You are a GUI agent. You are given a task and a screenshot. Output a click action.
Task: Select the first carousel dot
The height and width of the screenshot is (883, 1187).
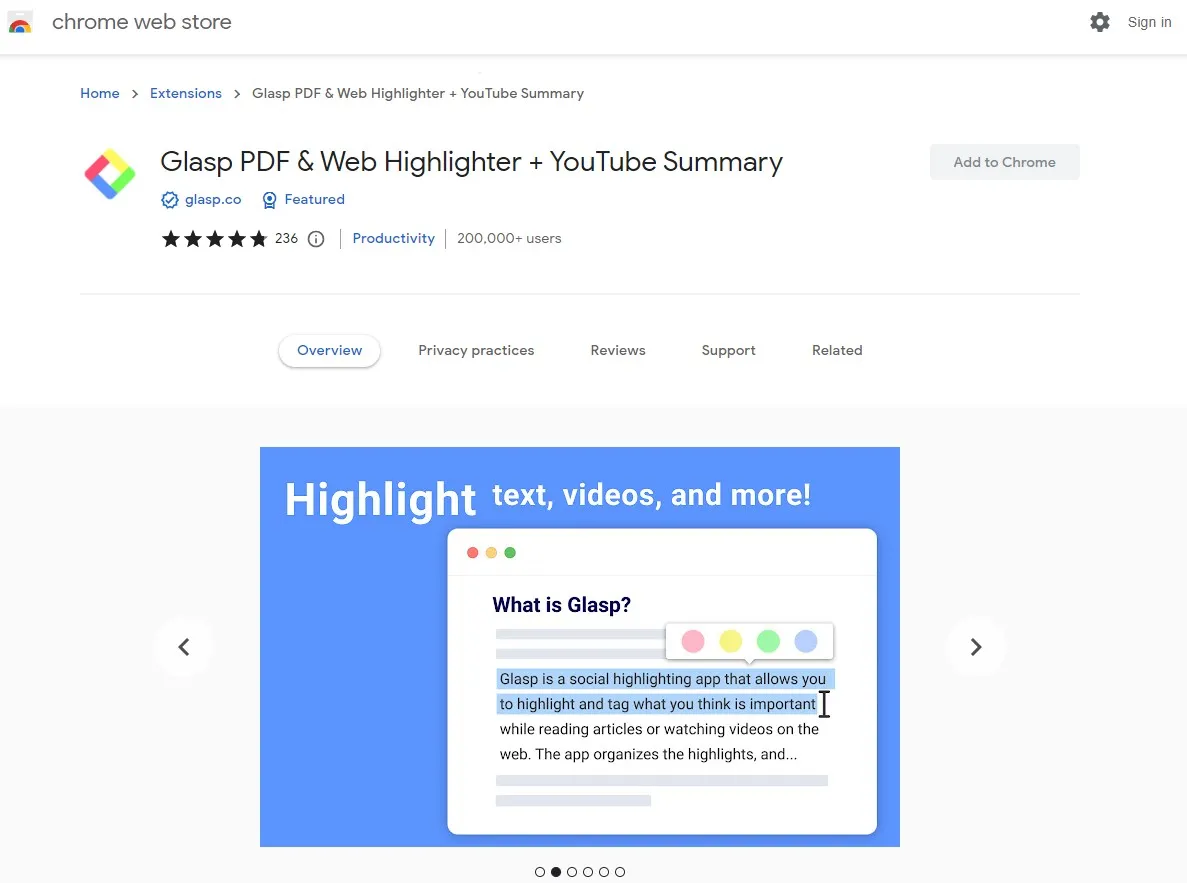540,872
